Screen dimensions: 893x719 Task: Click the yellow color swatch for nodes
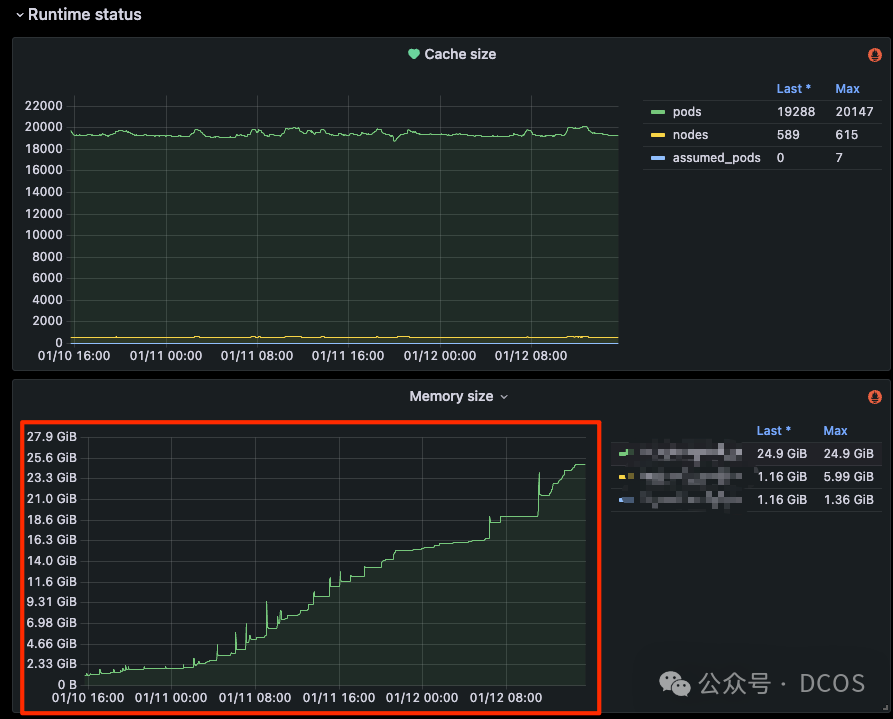coord(658,135)
